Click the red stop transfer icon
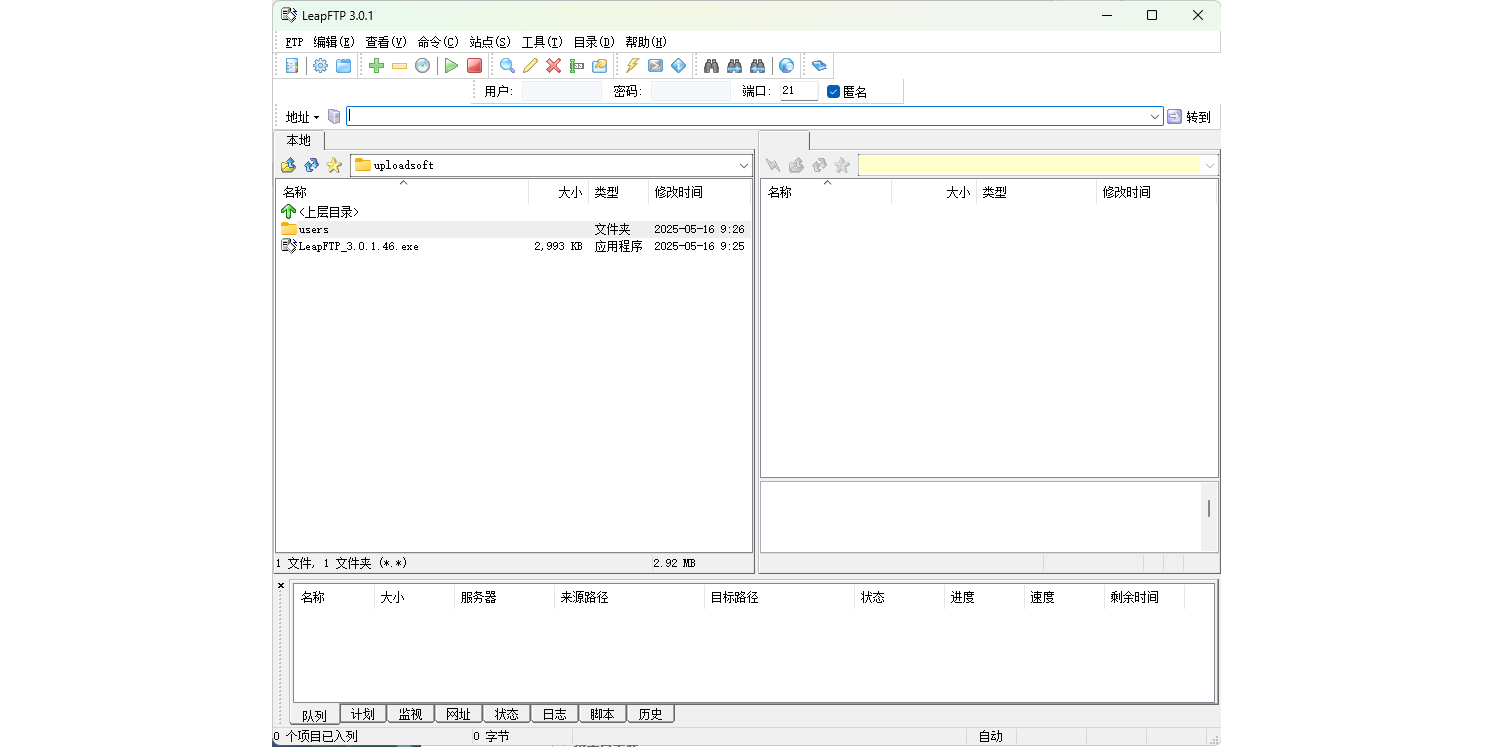The image size is (1494, 747). click(474, 66)
